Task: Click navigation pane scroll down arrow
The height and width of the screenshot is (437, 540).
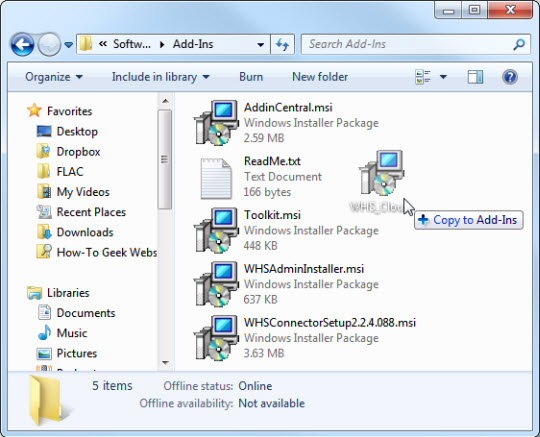Action: (165, 362)
